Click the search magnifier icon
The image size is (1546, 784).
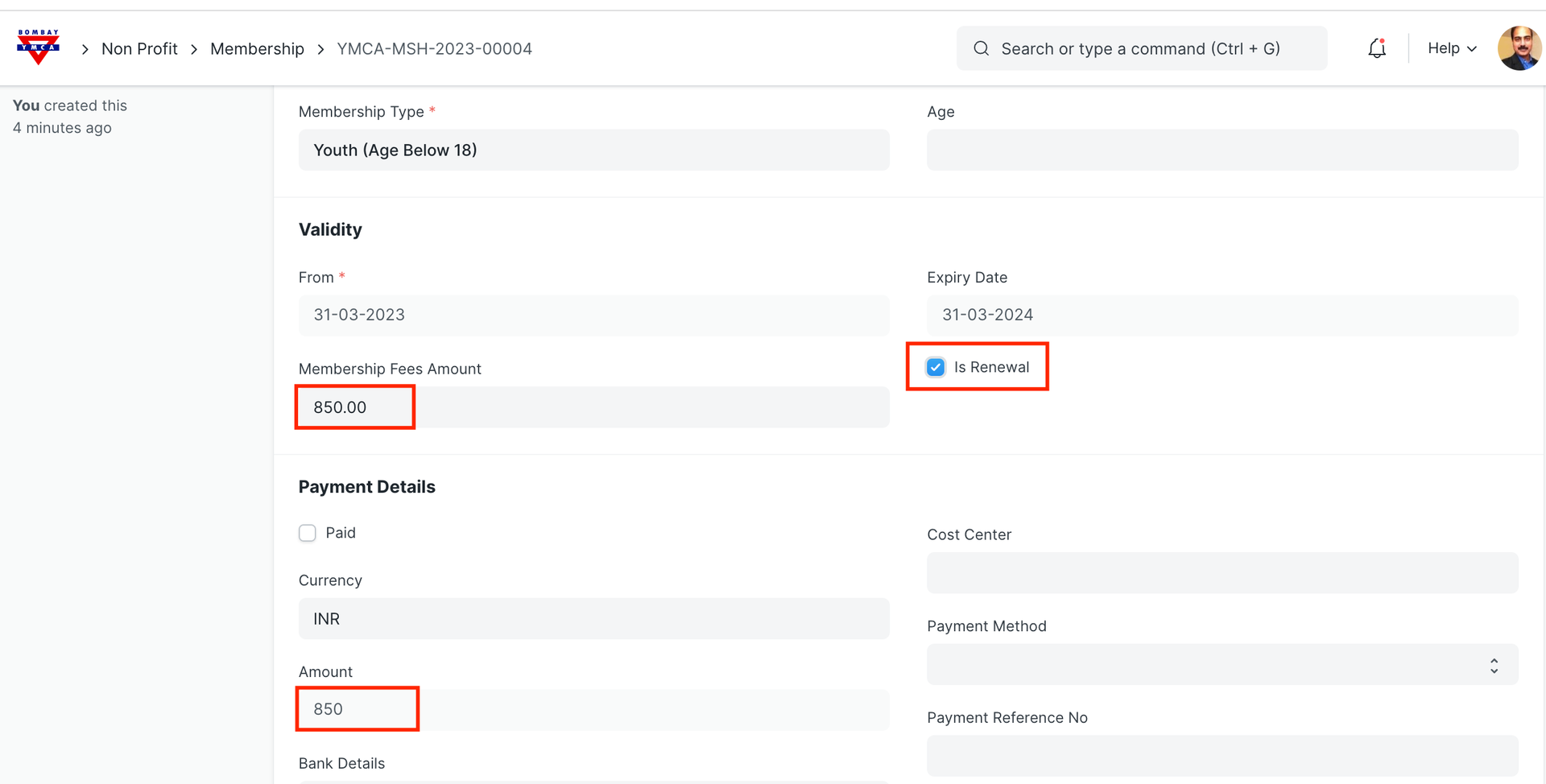(981, 48)
